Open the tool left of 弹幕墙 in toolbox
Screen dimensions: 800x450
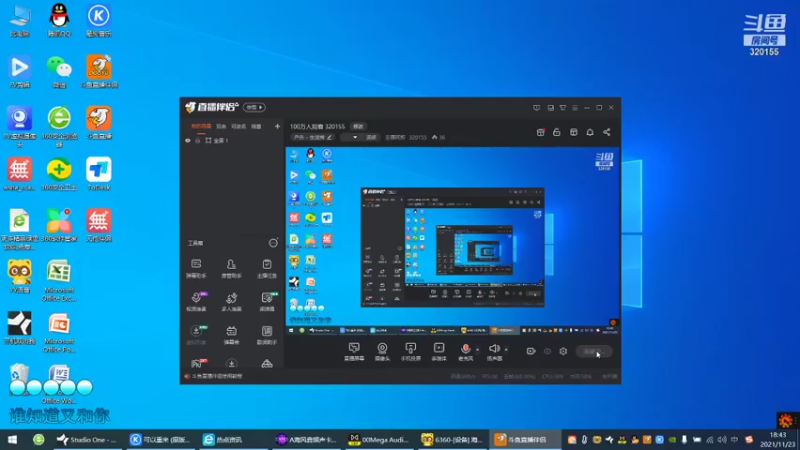point(196,335)
